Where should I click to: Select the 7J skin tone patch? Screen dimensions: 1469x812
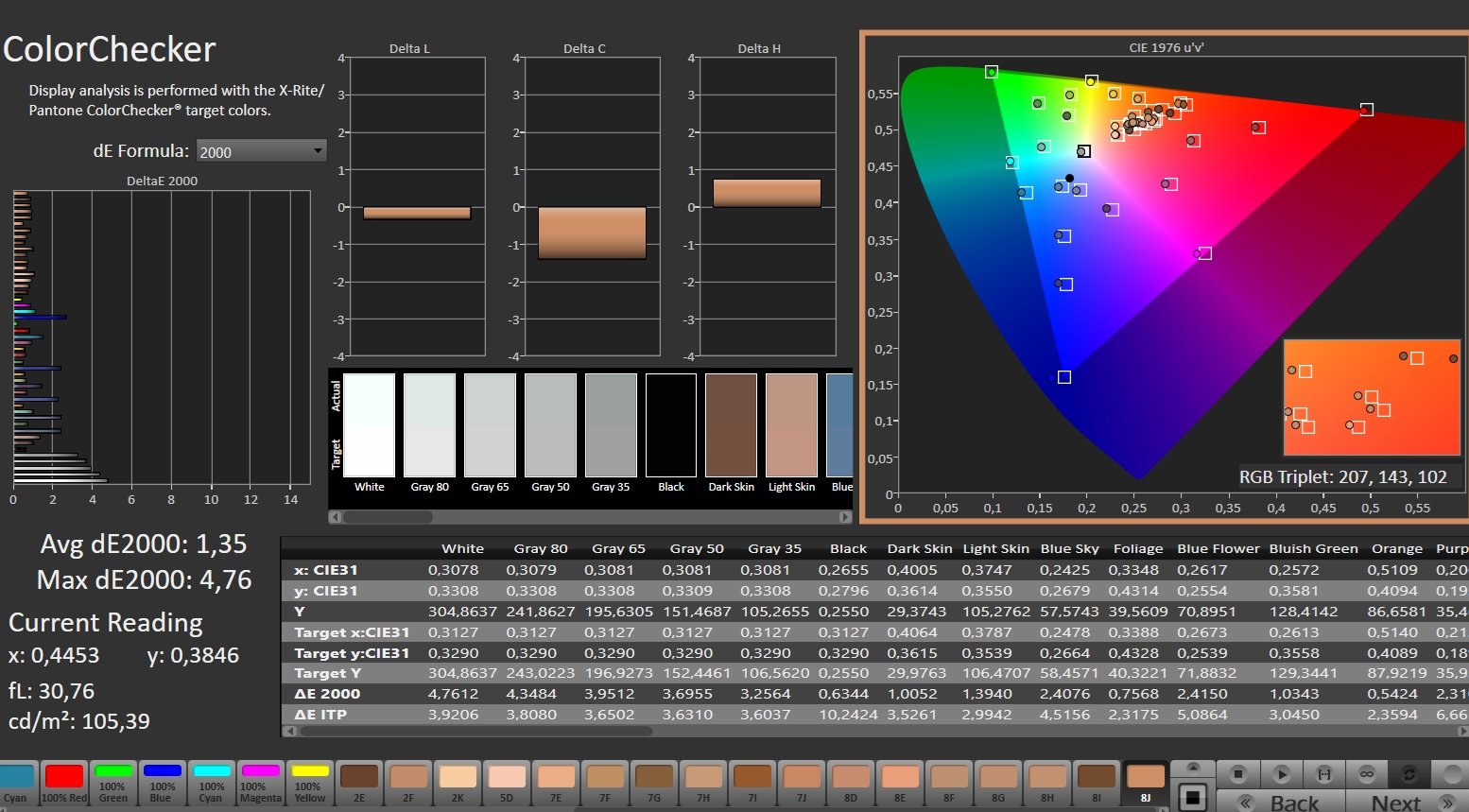[802, 782]
